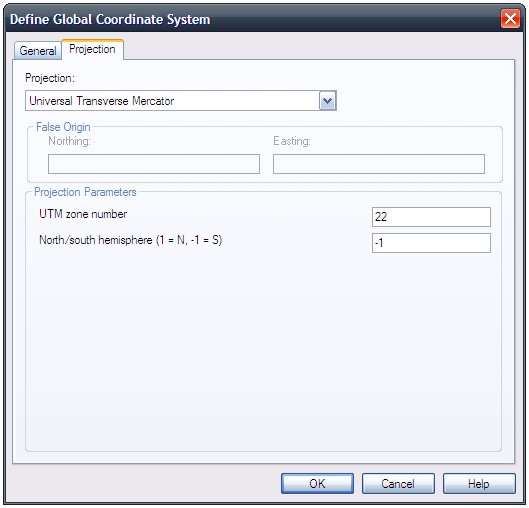Viewport: 529px width, 508px height.
Task: Click the UTM zone number label
Action: [83, 214]
